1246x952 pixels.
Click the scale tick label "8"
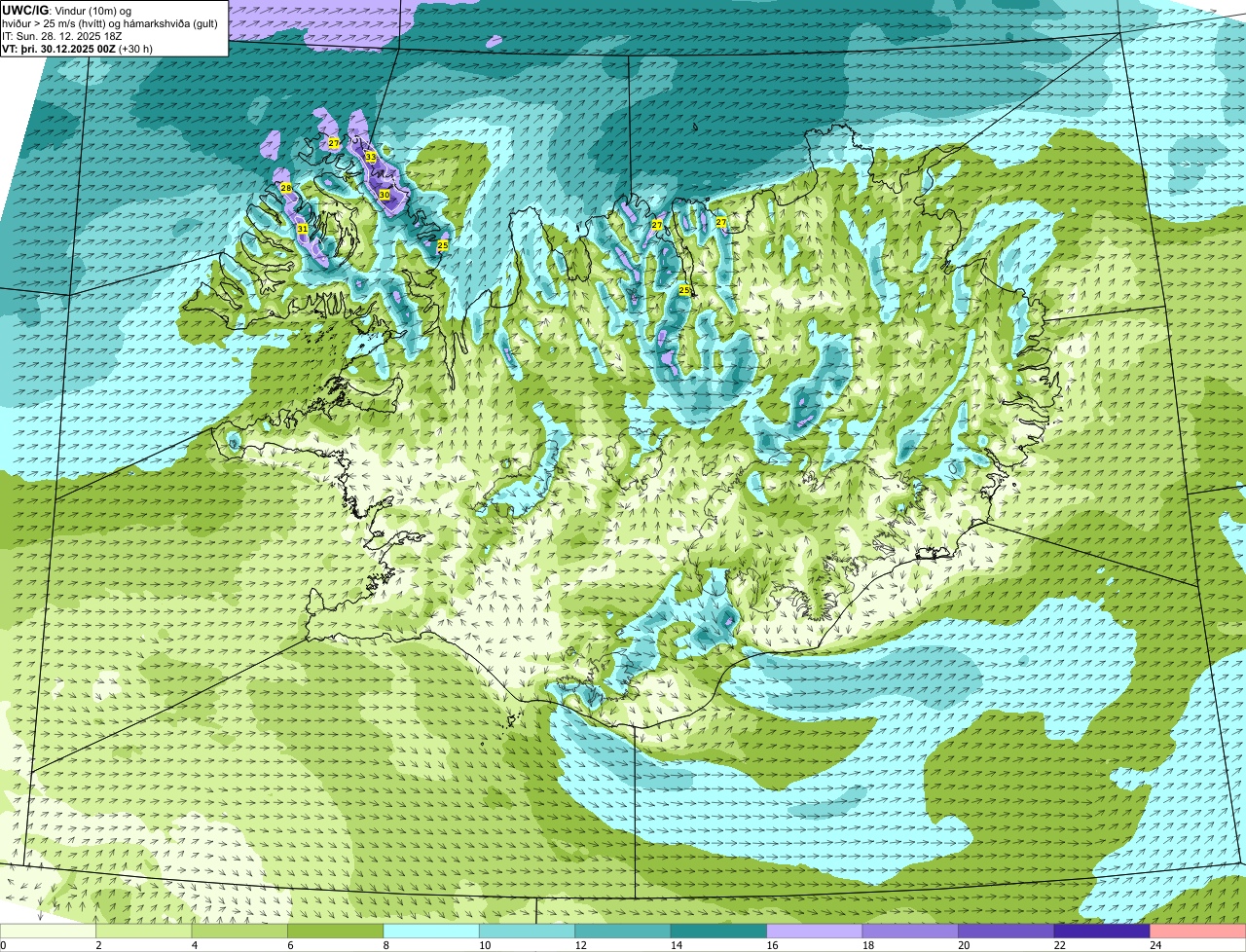pyautogui.click(x=385, y=945)
